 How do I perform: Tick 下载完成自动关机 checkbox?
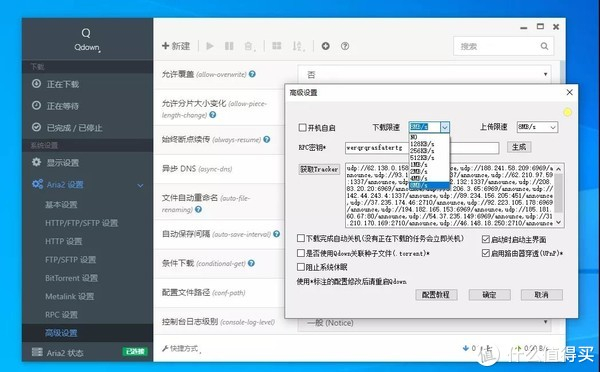(301, 238)
